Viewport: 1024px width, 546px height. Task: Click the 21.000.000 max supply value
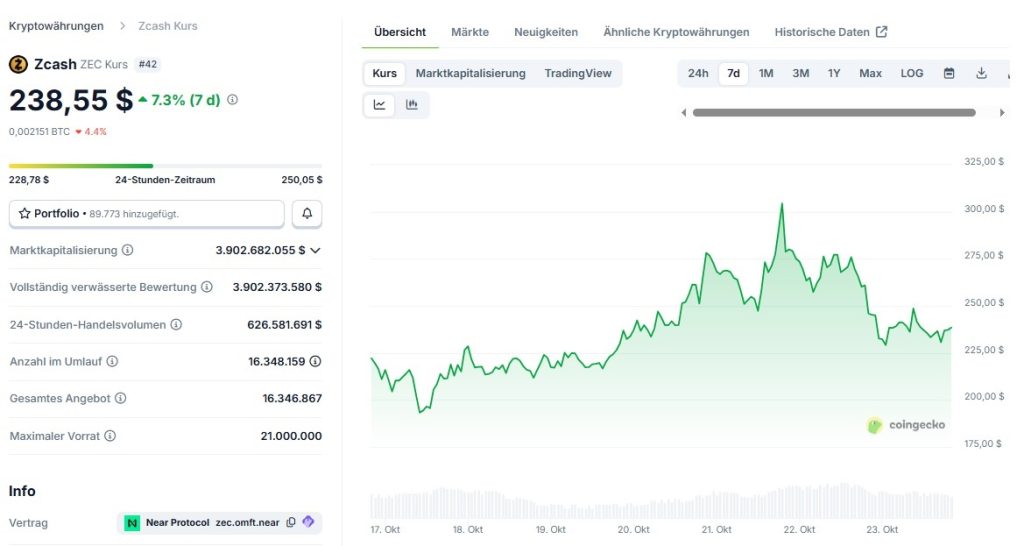tap(291, 436)
